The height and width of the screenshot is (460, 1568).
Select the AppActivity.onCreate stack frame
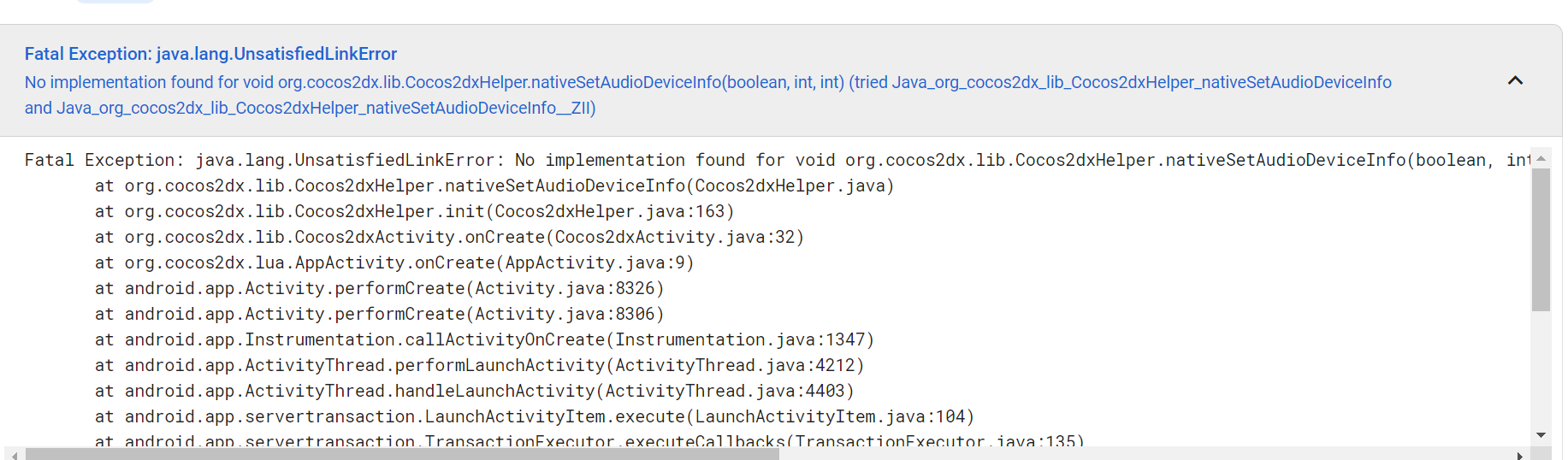[394, 262]
